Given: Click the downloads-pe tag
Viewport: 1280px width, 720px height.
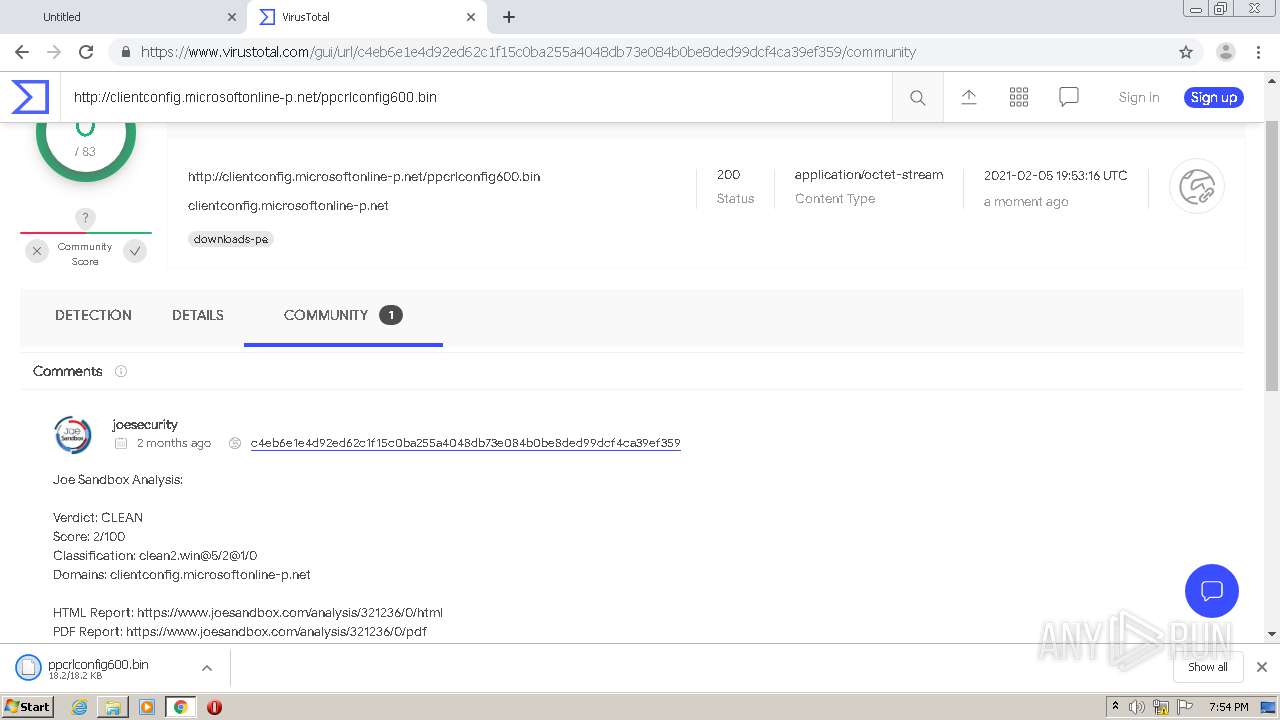Looking at the screenshot, I should click(x=231, y=239).
